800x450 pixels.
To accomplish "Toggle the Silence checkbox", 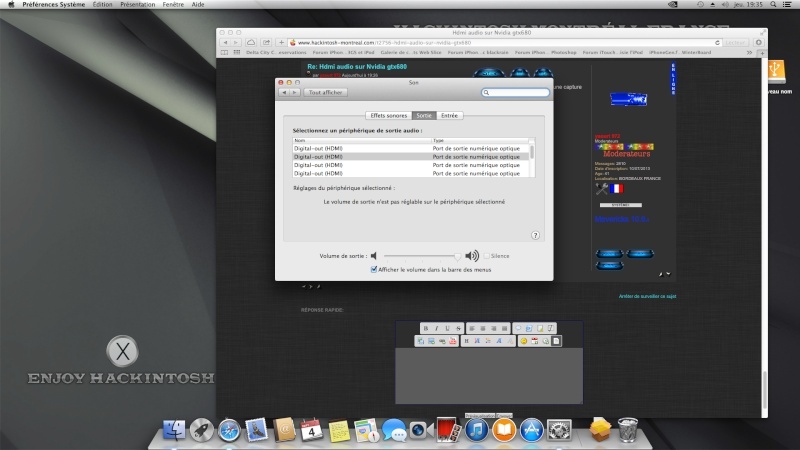I will (487, 256).
